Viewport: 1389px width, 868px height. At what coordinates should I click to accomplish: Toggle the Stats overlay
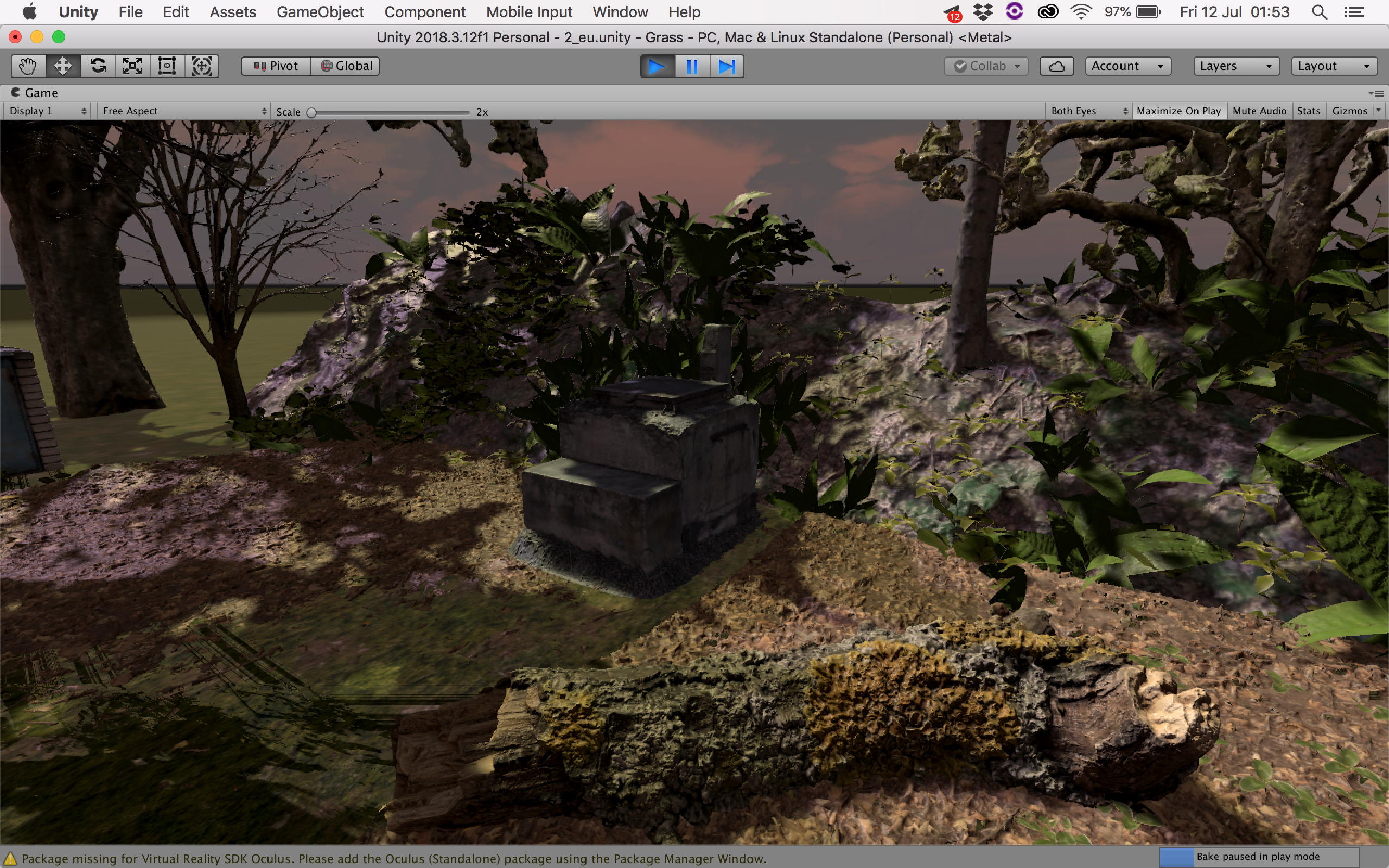[1308, 111]
